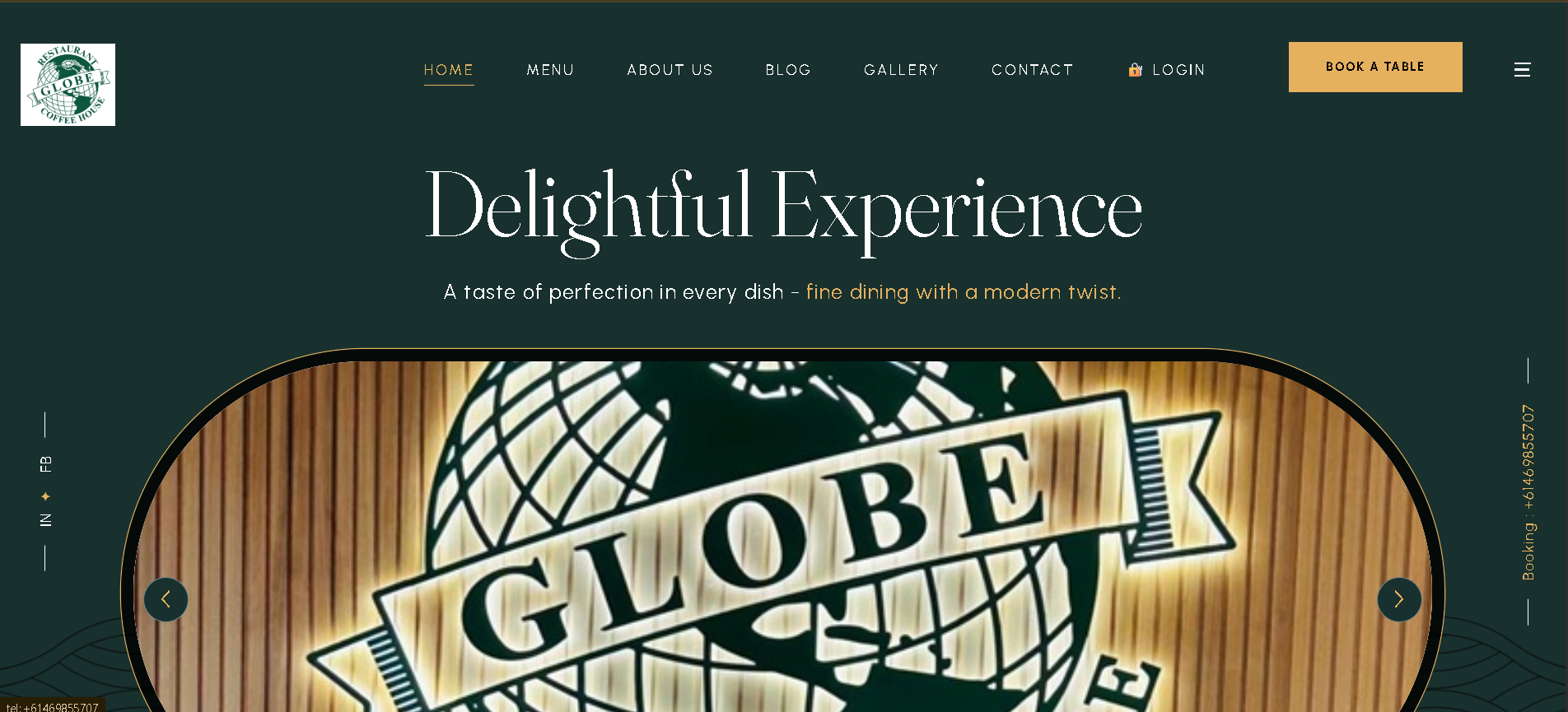
Task: Open the Gallery page
Action: click(901, 70)
